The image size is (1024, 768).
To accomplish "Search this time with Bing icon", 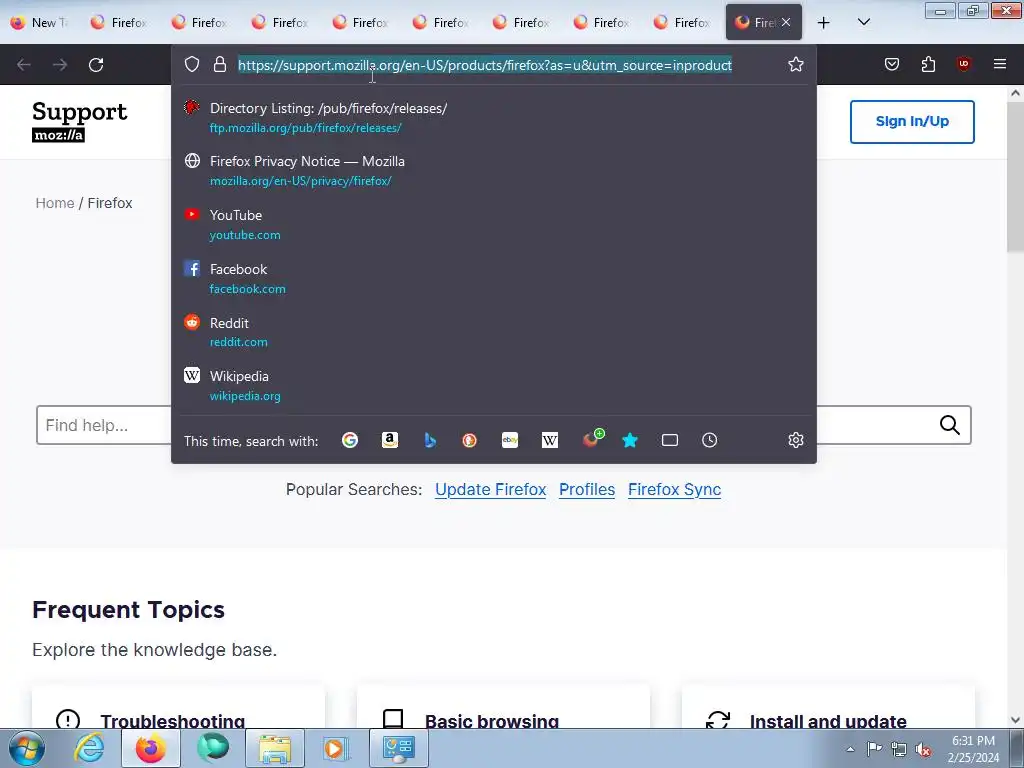I will [x=430, y=440].
